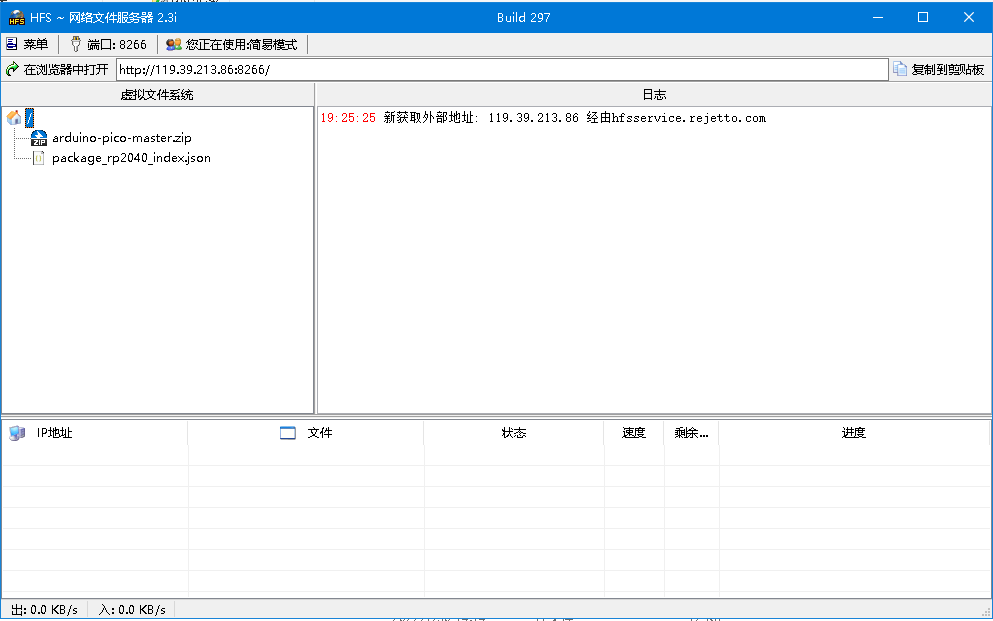Click the two-users icon near 简易模式 text
This screenshot has width=993, height=621.
pyautogui.click(x=173, y=43)
